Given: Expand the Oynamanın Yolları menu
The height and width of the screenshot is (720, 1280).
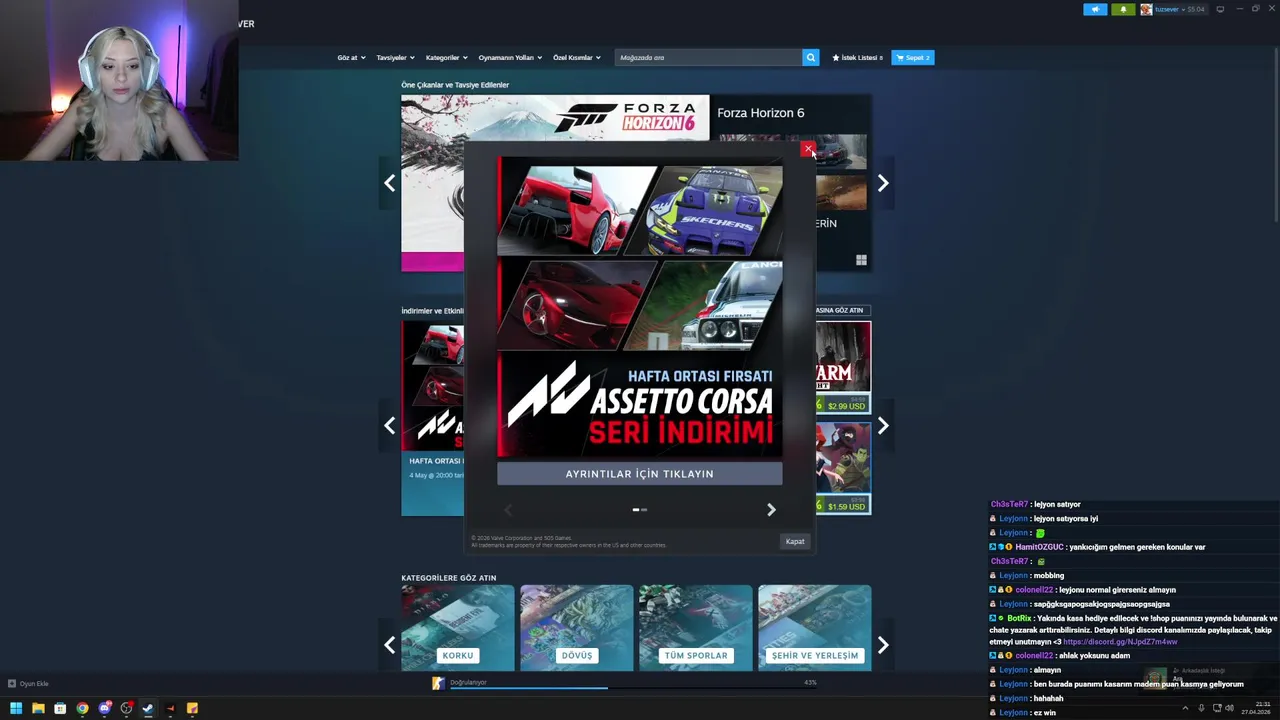Looking at the screenshot, I should pyautogui.click(x=510, y=58).
